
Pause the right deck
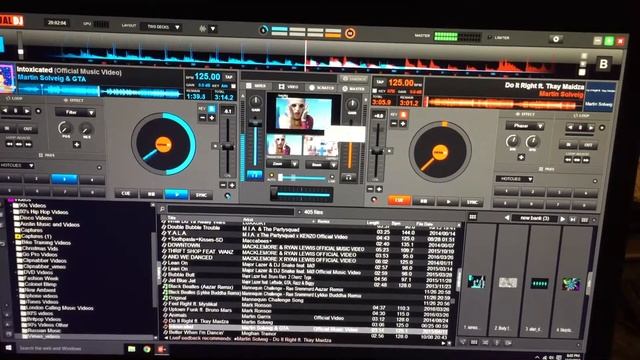[423, 201]
